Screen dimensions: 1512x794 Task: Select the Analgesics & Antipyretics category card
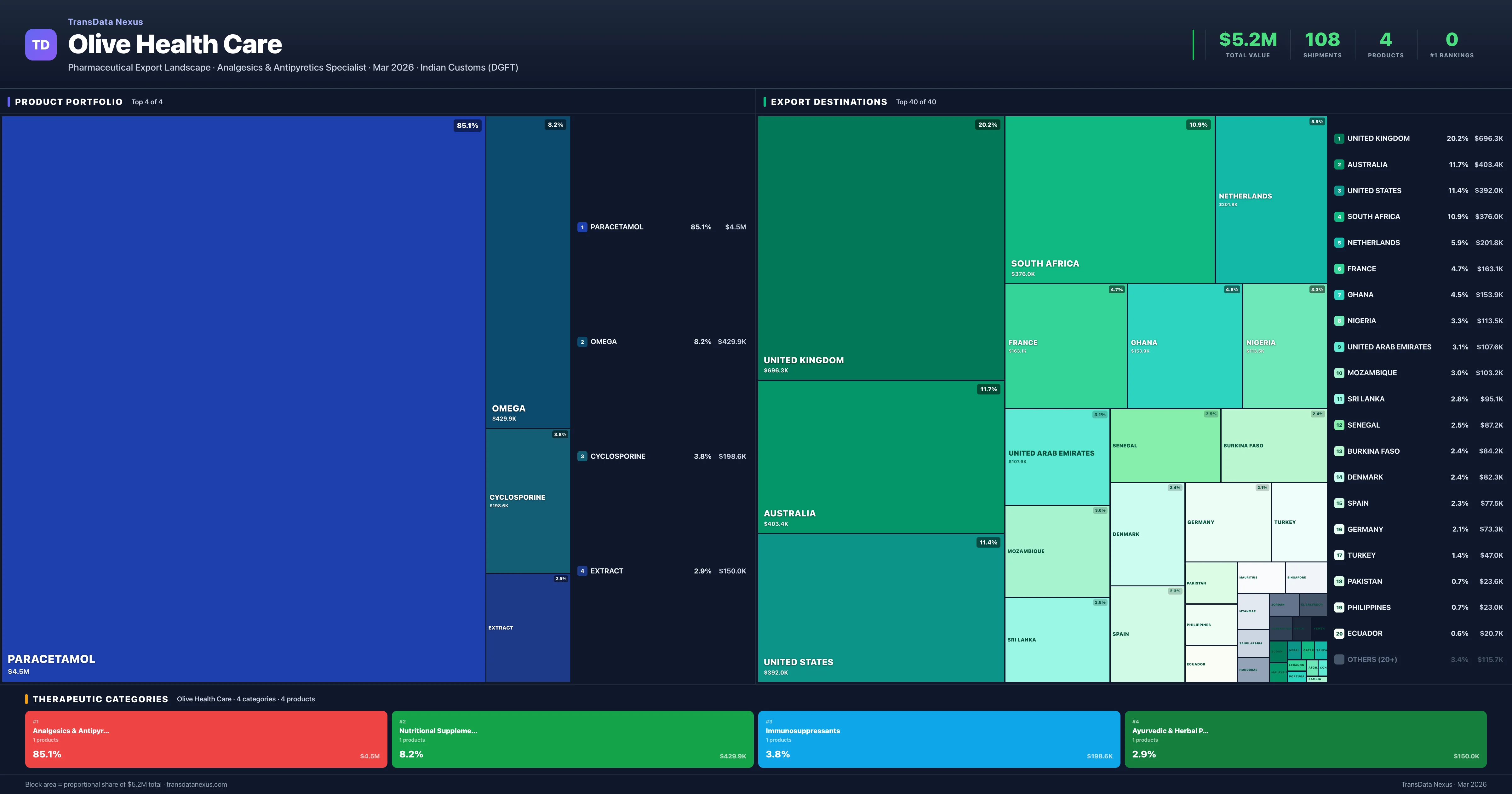click(x=205, y=739)
